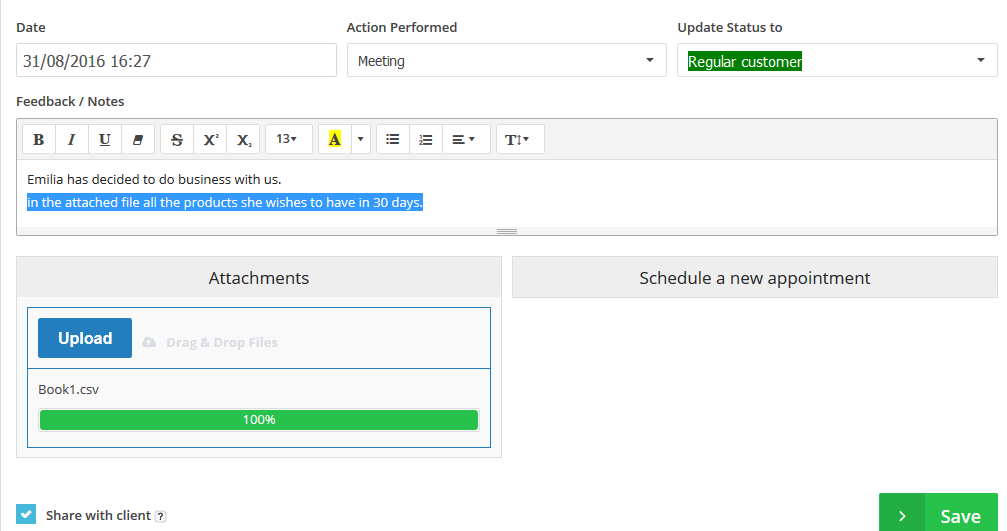Insert an ordered numbered list
1007x531 pixels.
[x=426, y=139]
